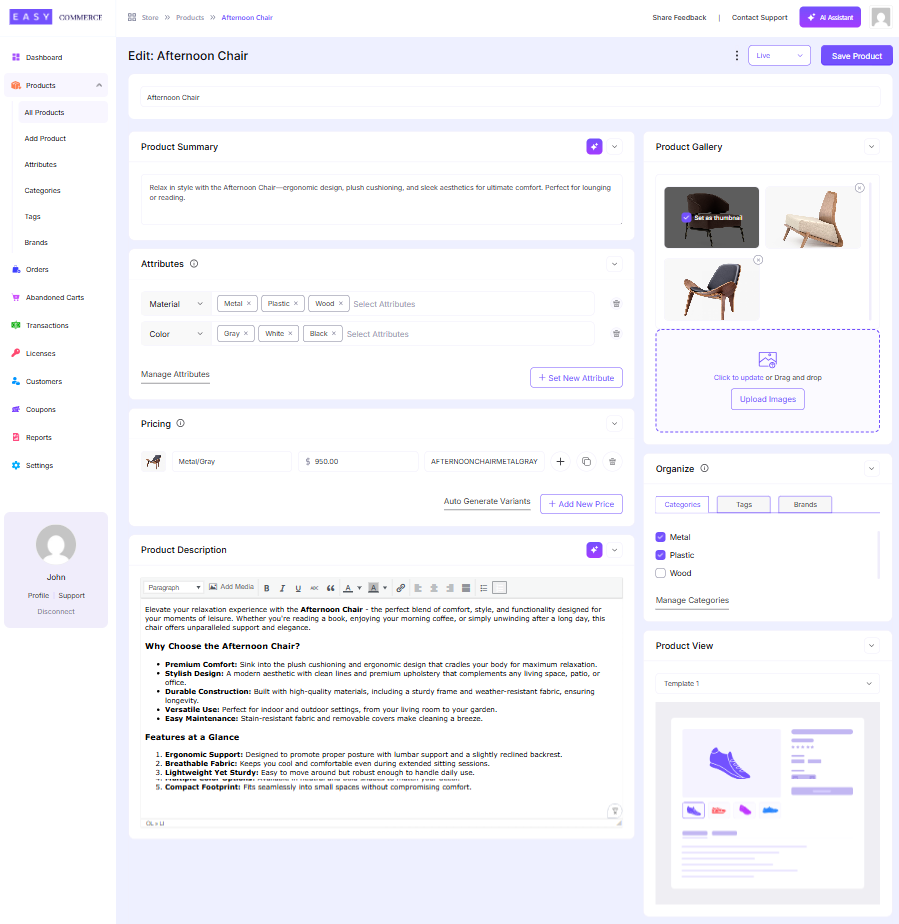Collapse the Pricing section

[614, 424]
